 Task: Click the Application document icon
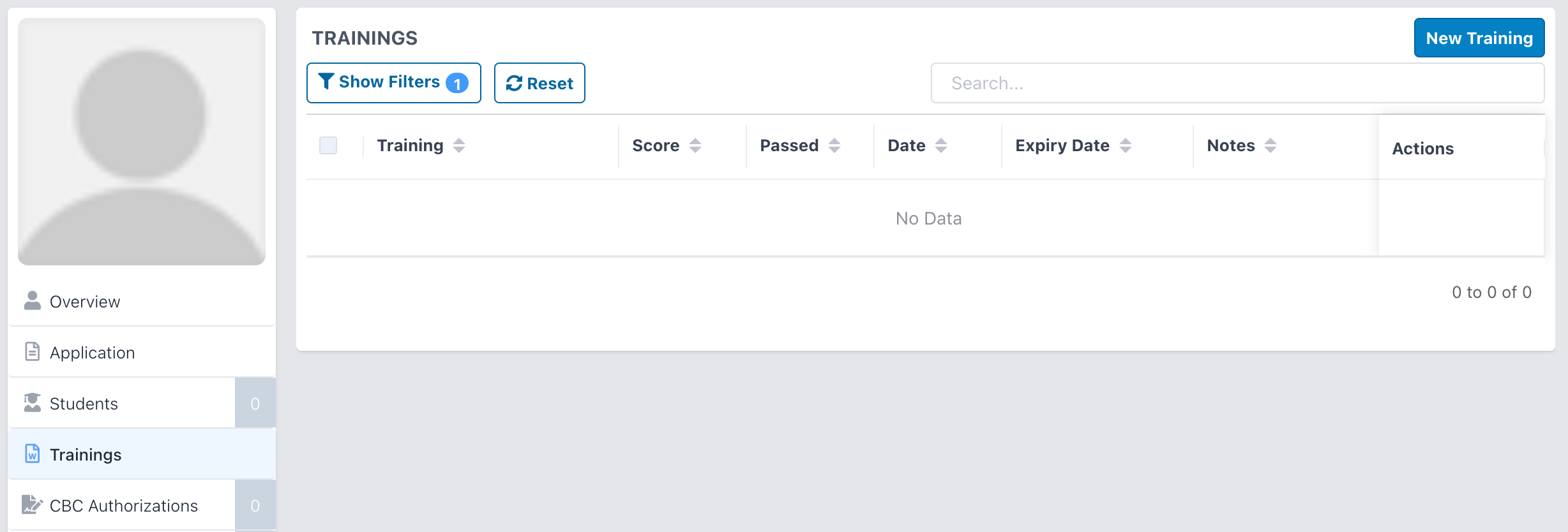click(x=33, y=351)
